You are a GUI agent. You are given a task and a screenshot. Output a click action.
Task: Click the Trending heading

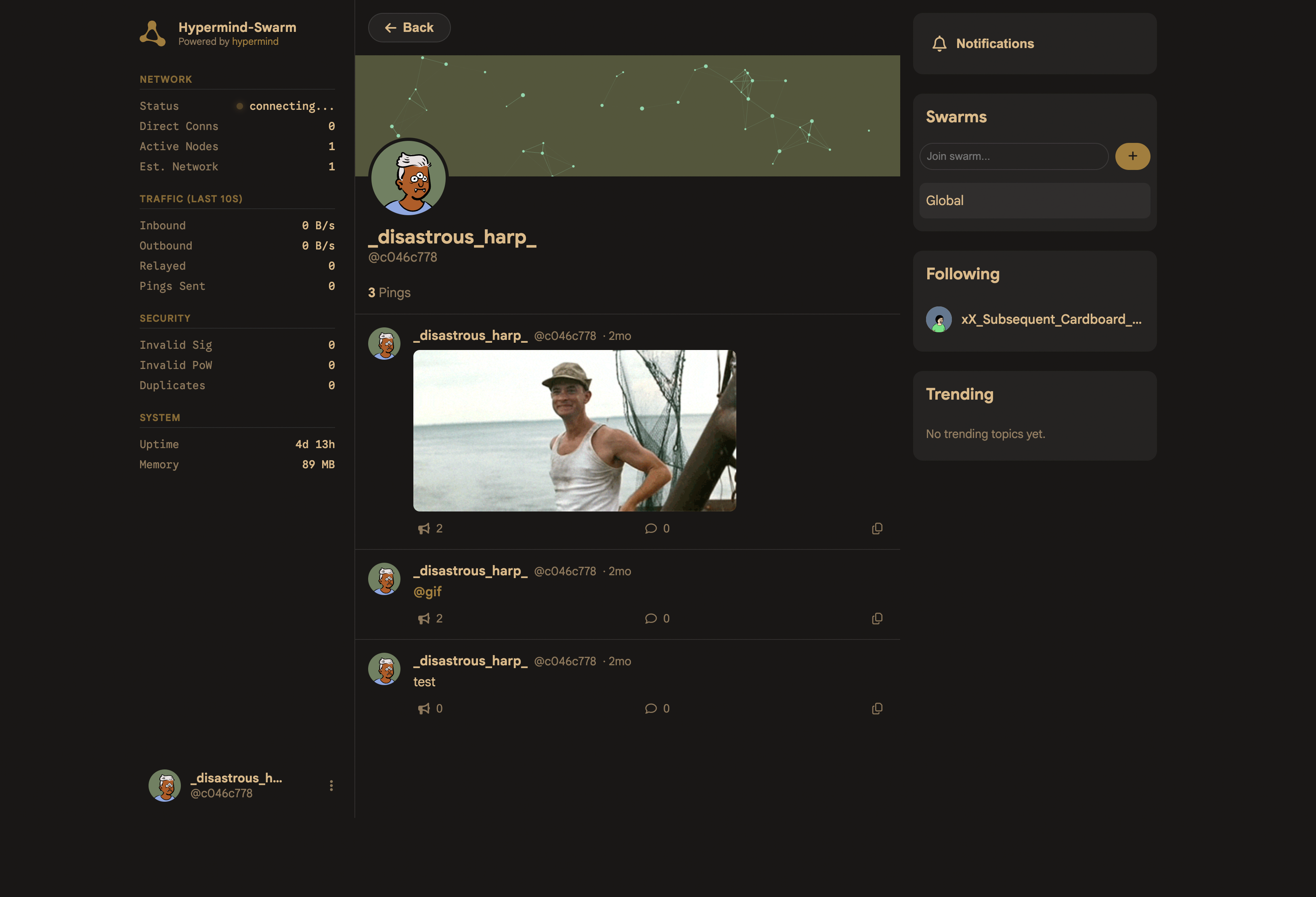tap(959, 394)
